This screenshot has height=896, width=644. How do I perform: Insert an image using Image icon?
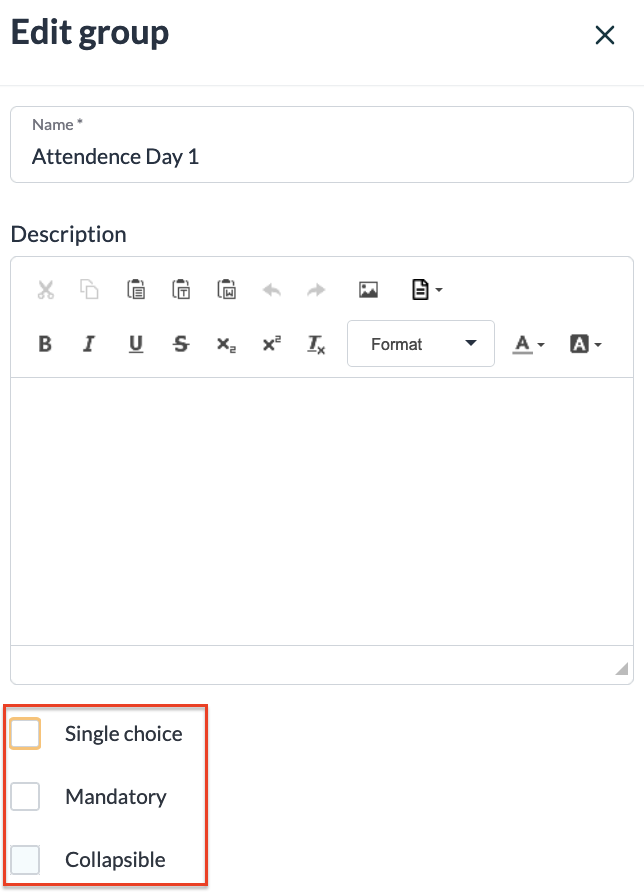368,290
